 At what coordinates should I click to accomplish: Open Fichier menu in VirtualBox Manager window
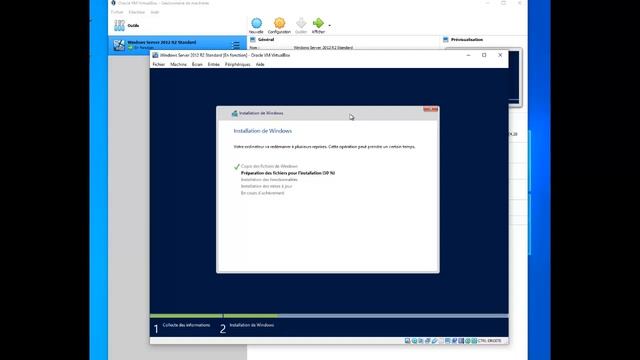117,12
